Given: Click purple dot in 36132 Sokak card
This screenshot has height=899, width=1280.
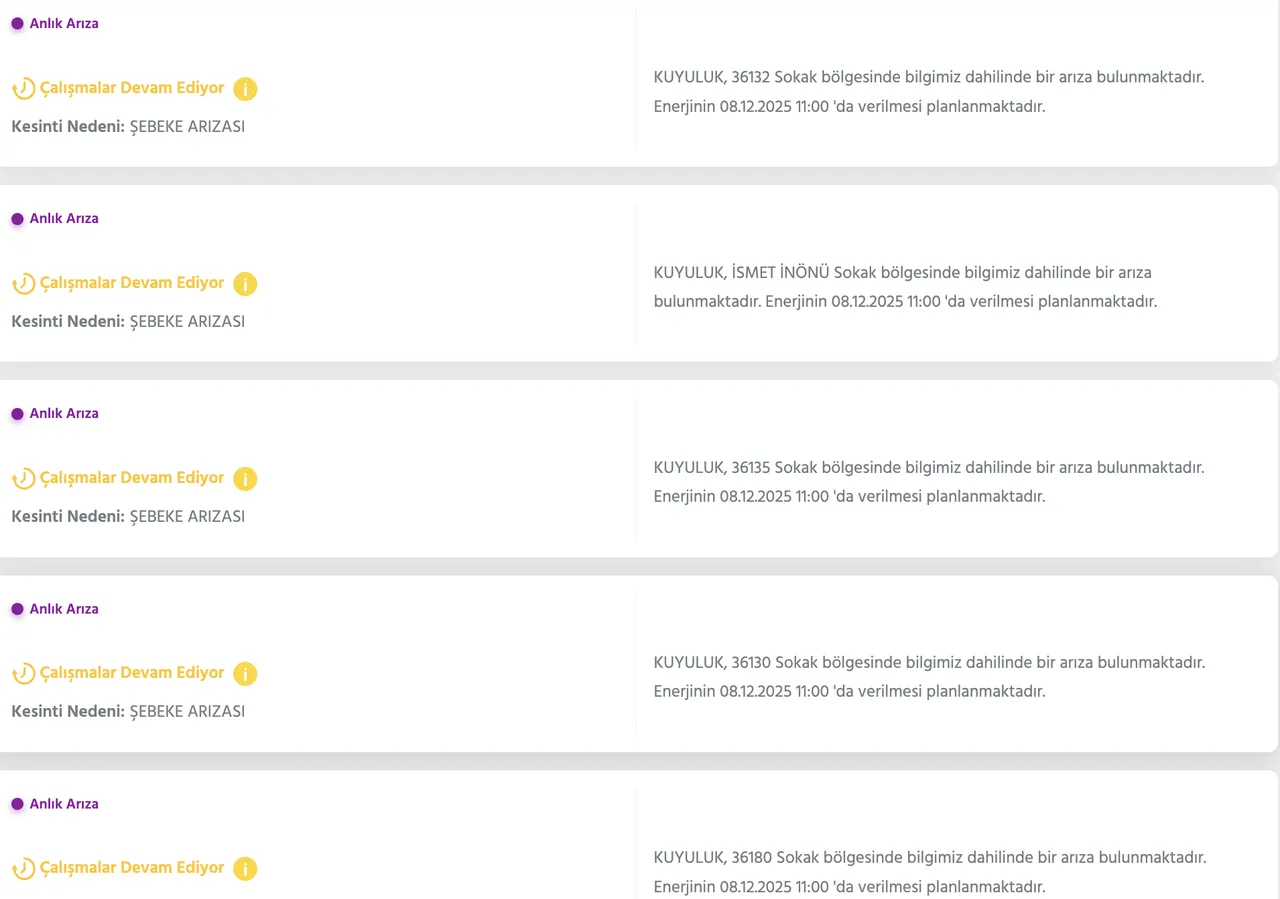Looking at the screenshot, I should coord(17,24).
